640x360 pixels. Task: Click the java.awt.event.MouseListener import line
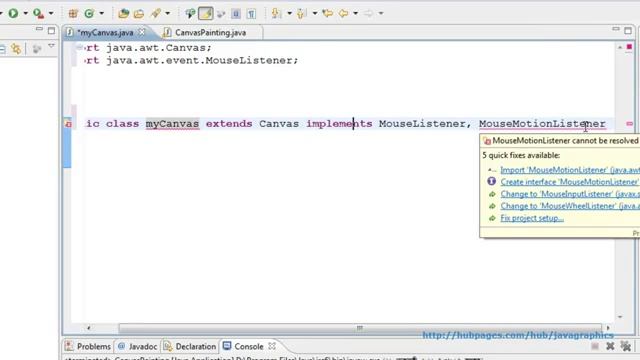point(192,60)
